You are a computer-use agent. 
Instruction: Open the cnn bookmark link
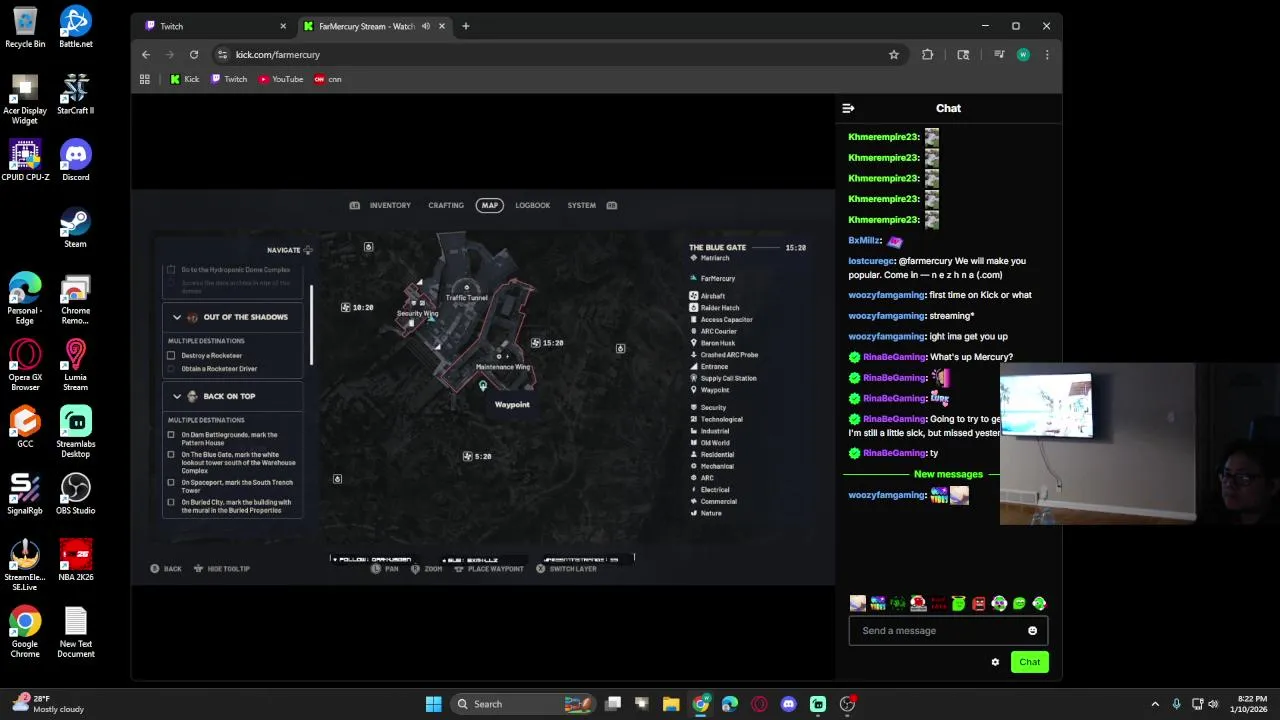point(328,79)
